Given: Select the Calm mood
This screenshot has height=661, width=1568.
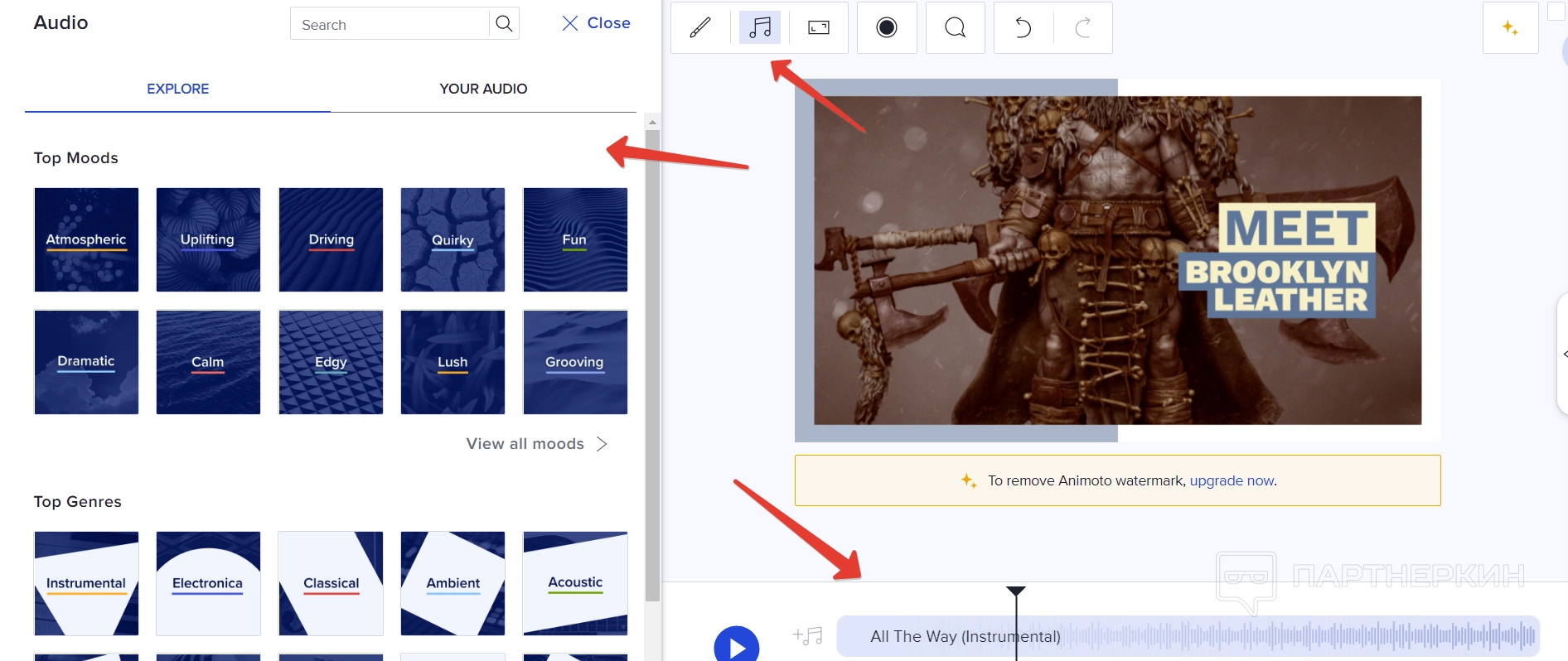Looking at the screenshot, I should [x=208, y=362].
